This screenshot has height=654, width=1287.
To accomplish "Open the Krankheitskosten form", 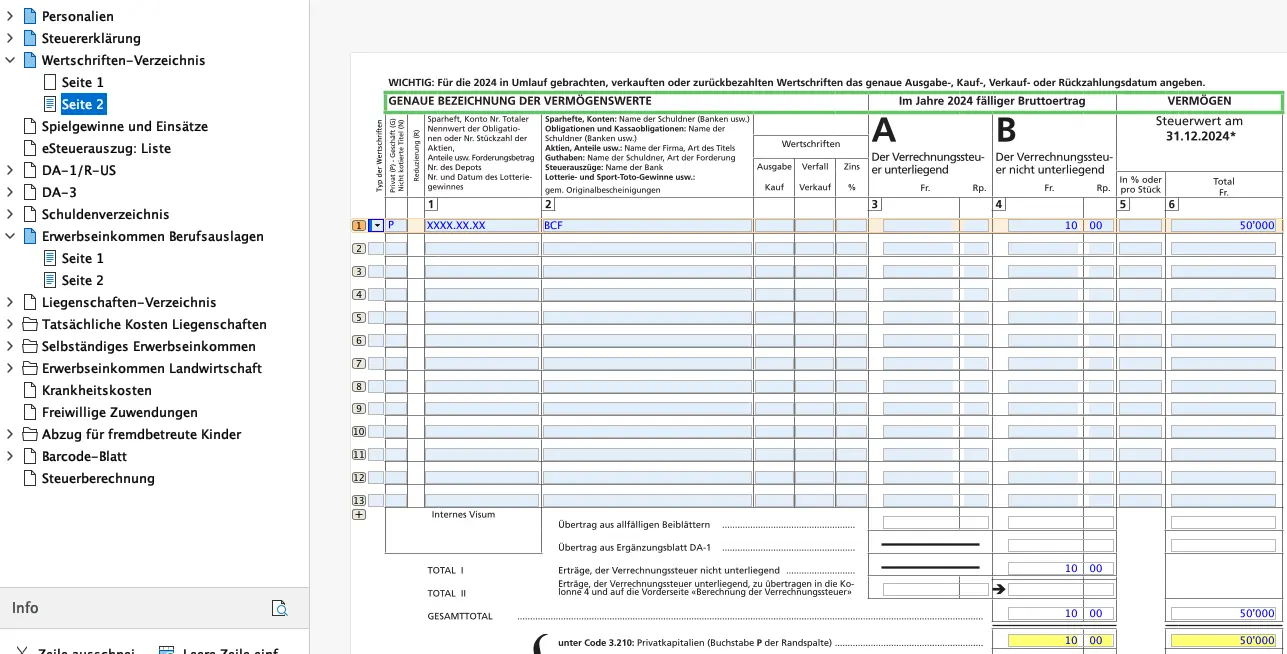I will (96, 390).
